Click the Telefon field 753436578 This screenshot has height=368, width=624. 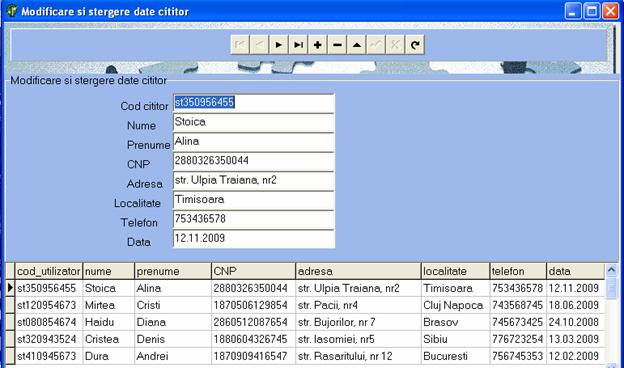point(254,220)
